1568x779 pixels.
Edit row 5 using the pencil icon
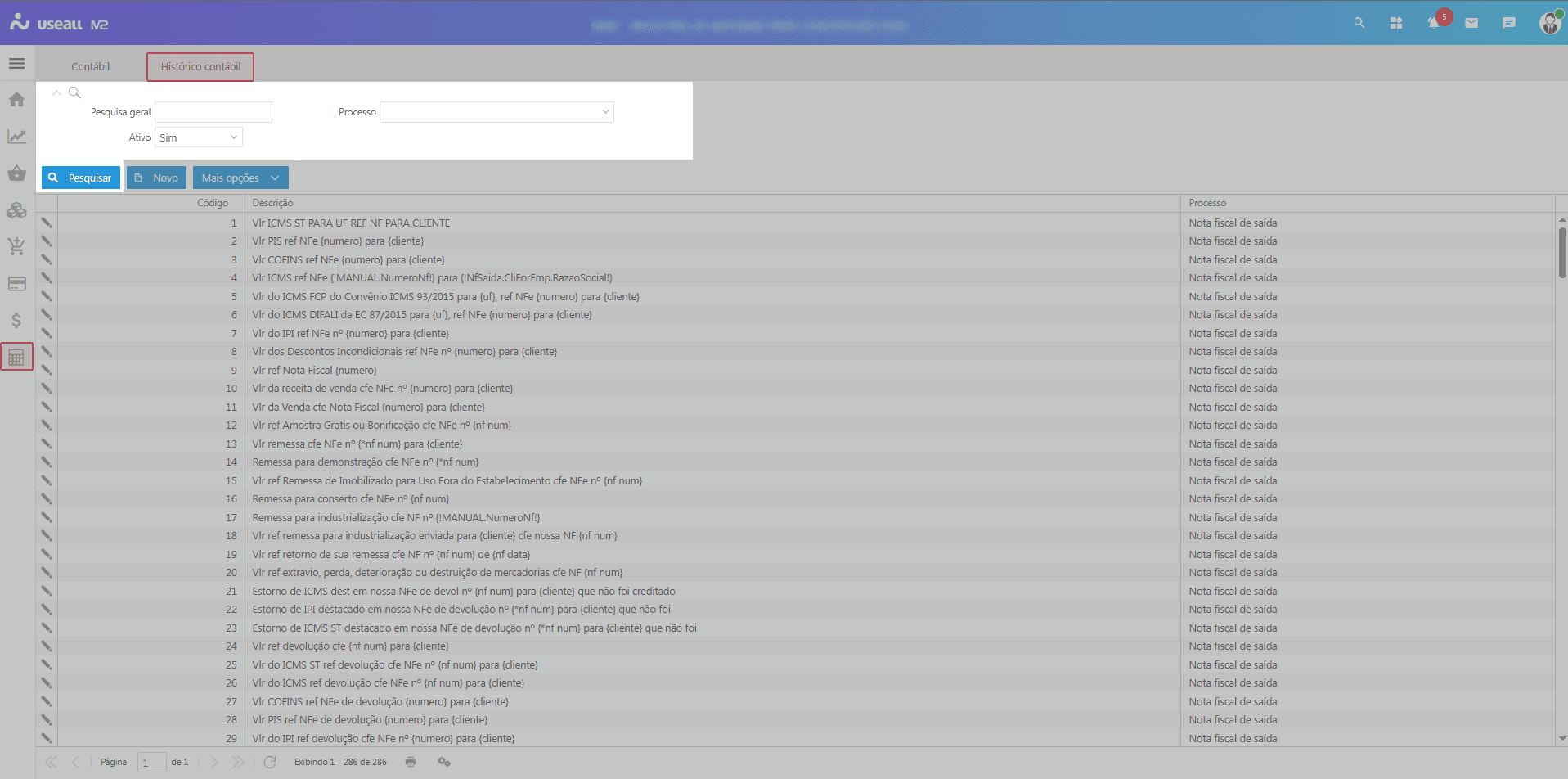(x=47, y=296)
